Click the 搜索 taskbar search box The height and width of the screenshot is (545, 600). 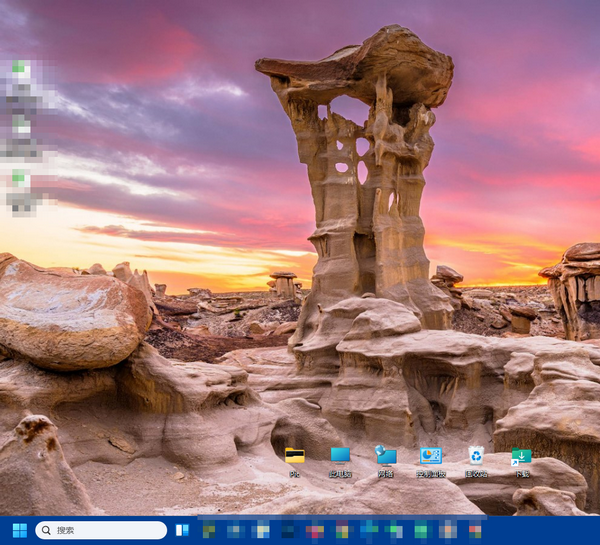(101, 530)
